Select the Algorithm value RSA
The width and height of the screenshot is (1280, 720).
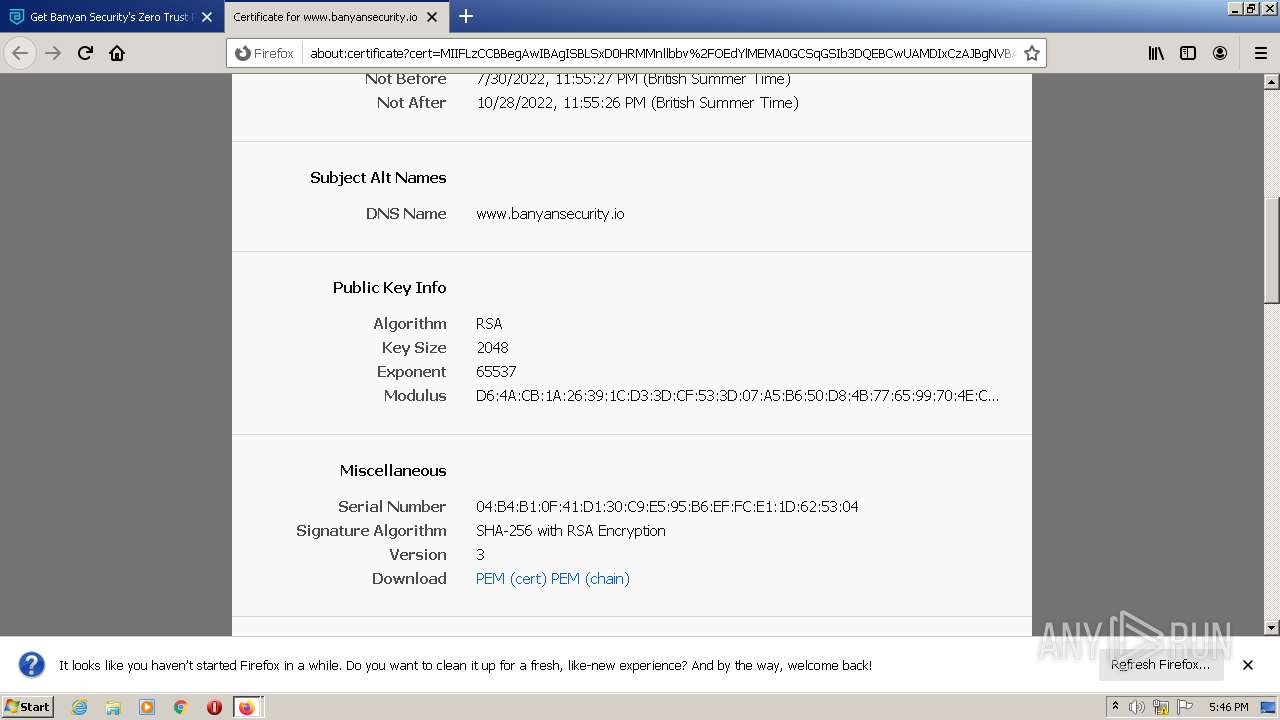pyautogui.click(x=489, y=324)
